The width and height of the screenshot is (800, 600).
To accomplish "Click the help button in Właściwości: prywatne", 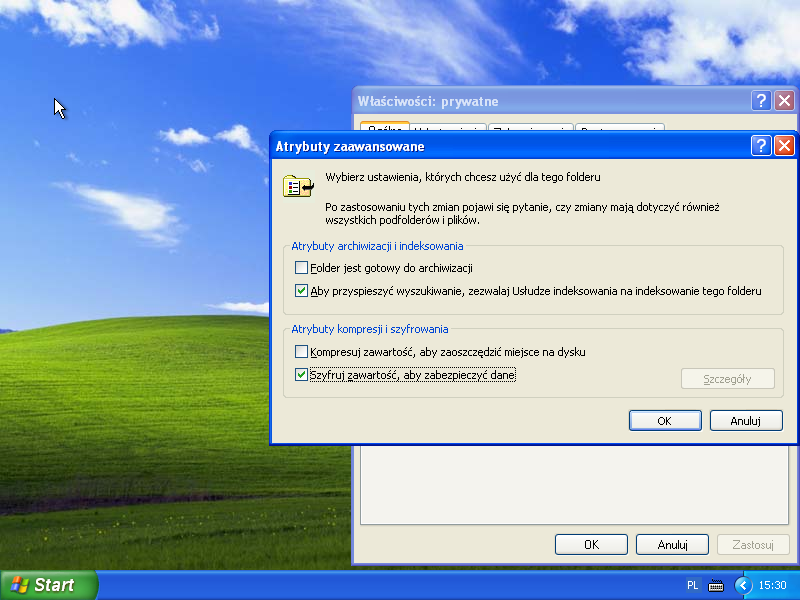I will (761, 101).
